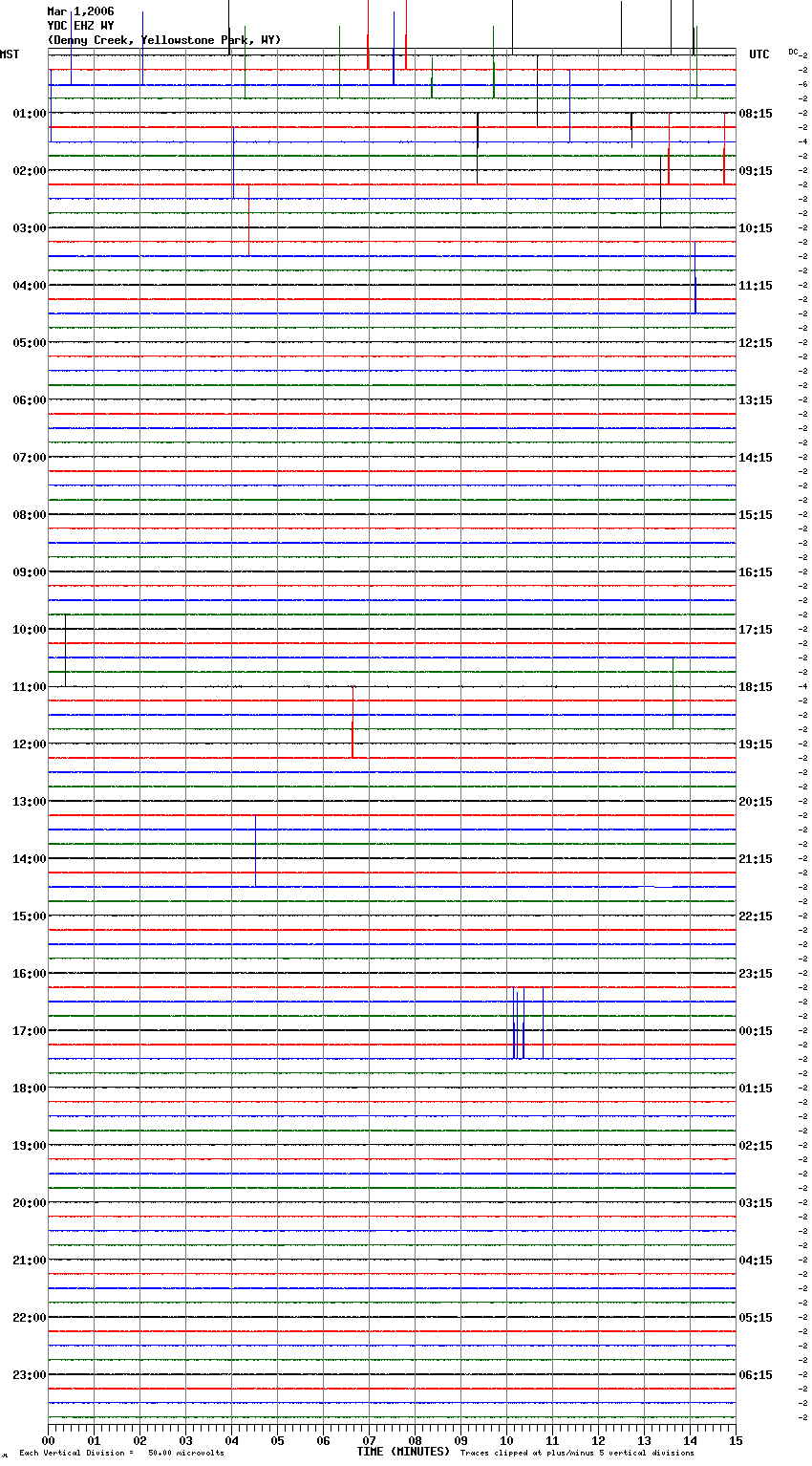
Task: Click minute '15' on the bottom axis
Action: pos(735,1440)
